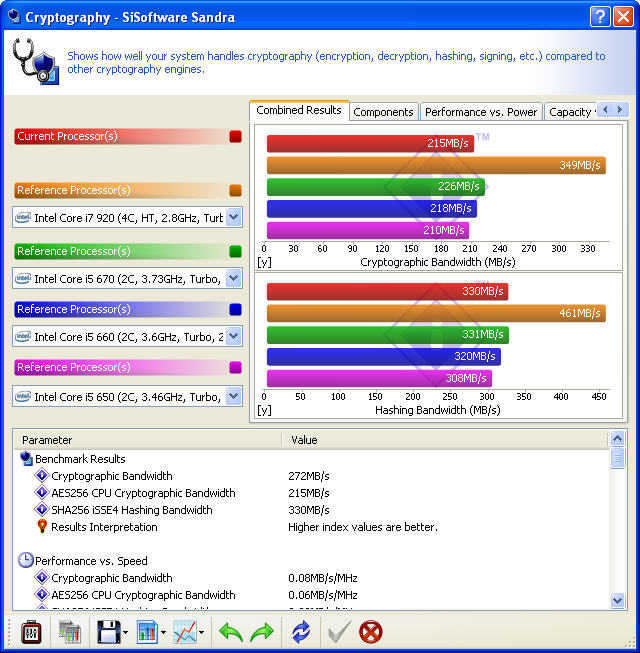640x653 pixels.
Task: Click the line graph icon
Action: (185, 632)
